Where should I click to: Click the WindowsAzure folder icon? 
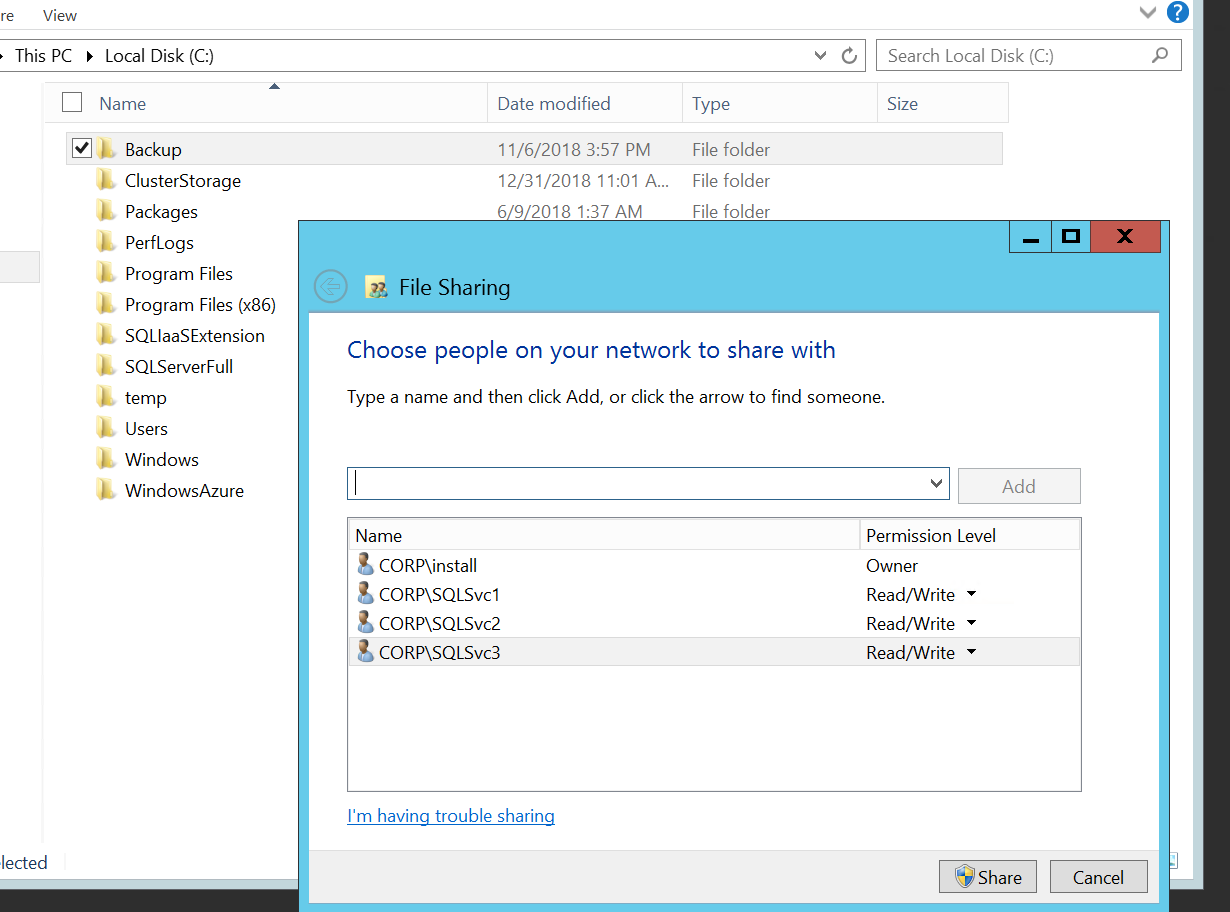(x=106, y=491)
